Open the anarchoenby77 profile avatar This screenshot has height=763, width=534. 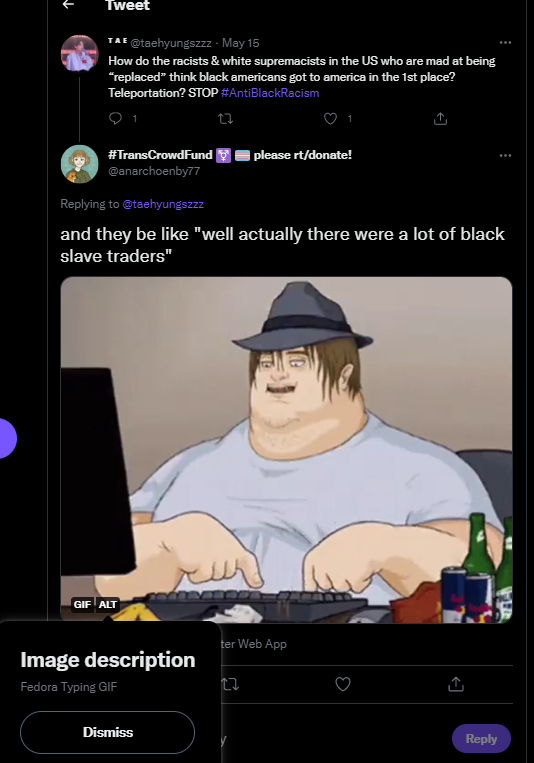(x=79, y=164)
